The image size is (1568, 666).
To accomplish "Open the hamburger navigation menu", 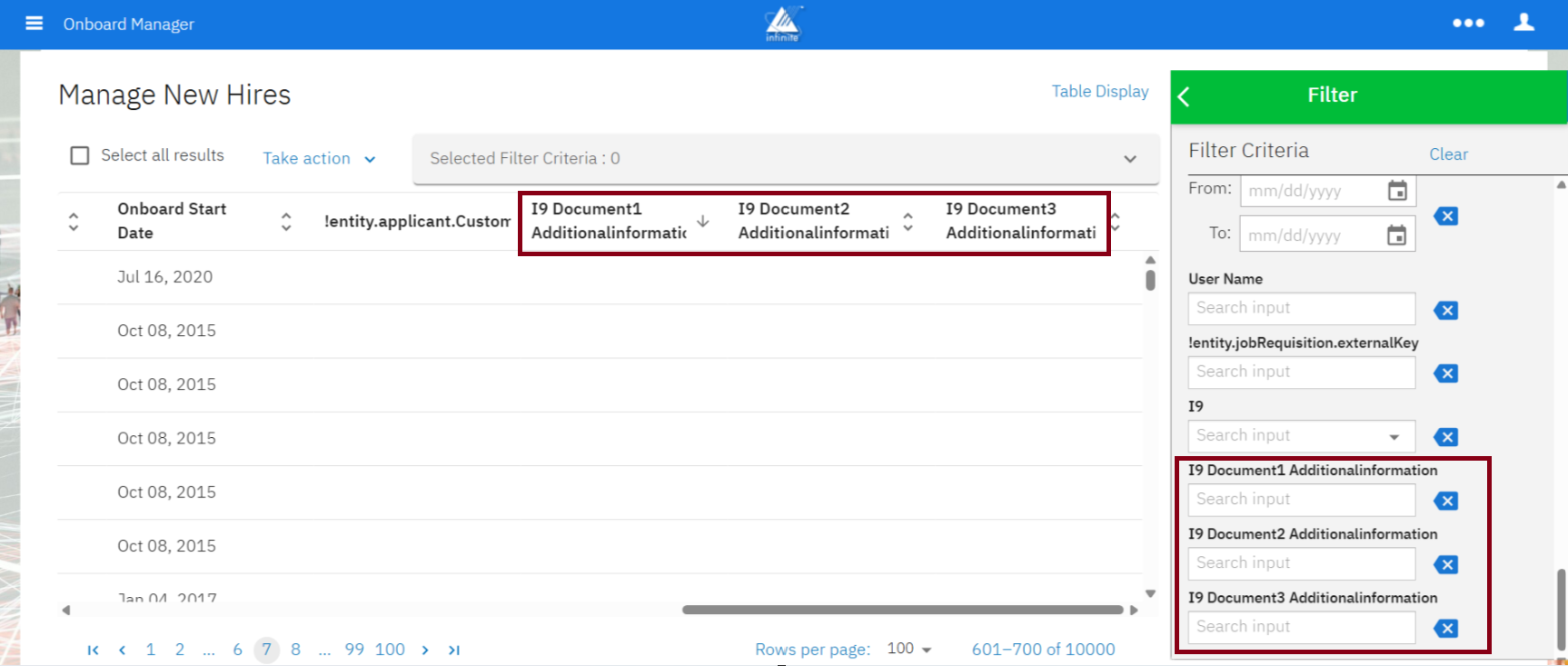I will 34,24.
